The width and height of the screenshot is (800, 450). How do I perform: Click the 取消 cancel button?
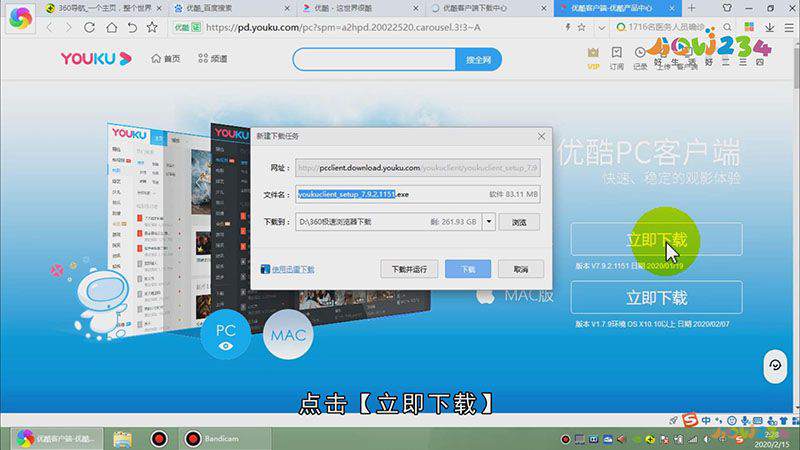click(521, 269)
